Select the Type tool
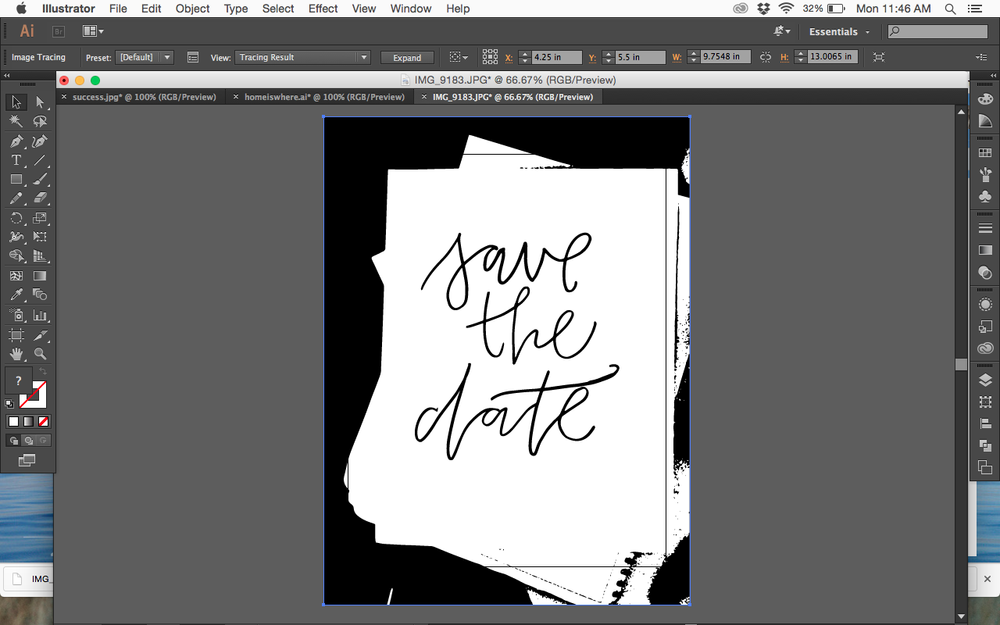This screenshot has height=625, width=1000. point(17,161)
